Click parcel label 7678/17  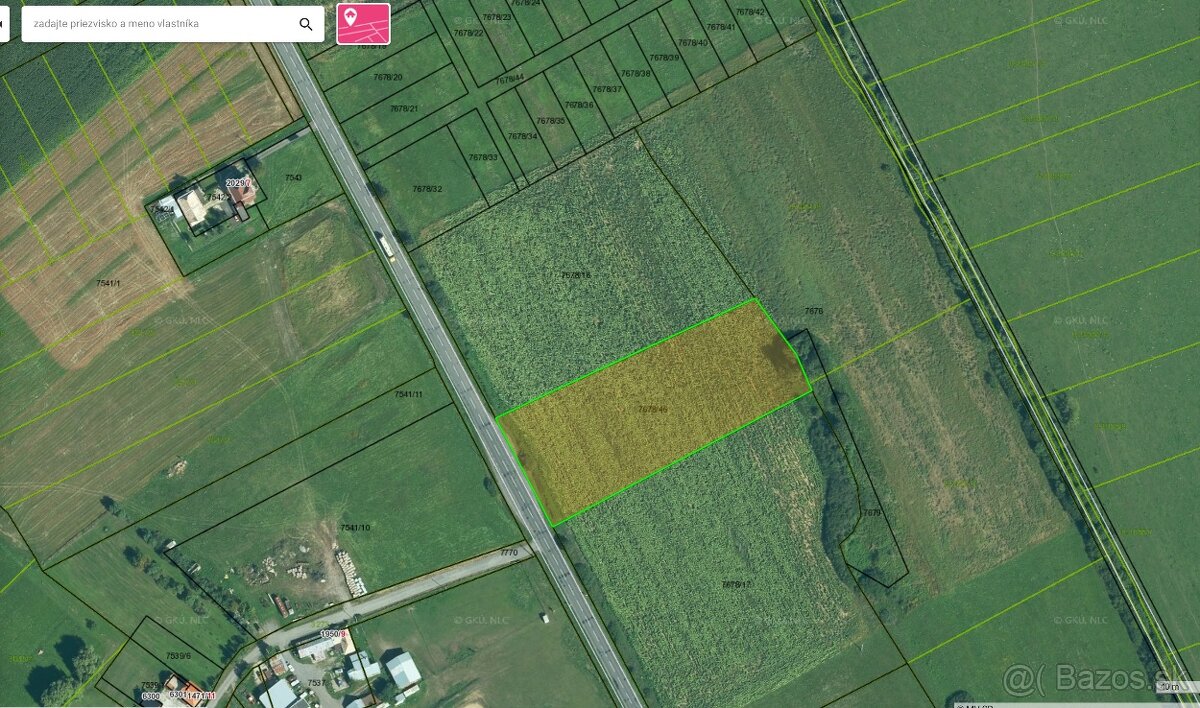pos(736,584)
